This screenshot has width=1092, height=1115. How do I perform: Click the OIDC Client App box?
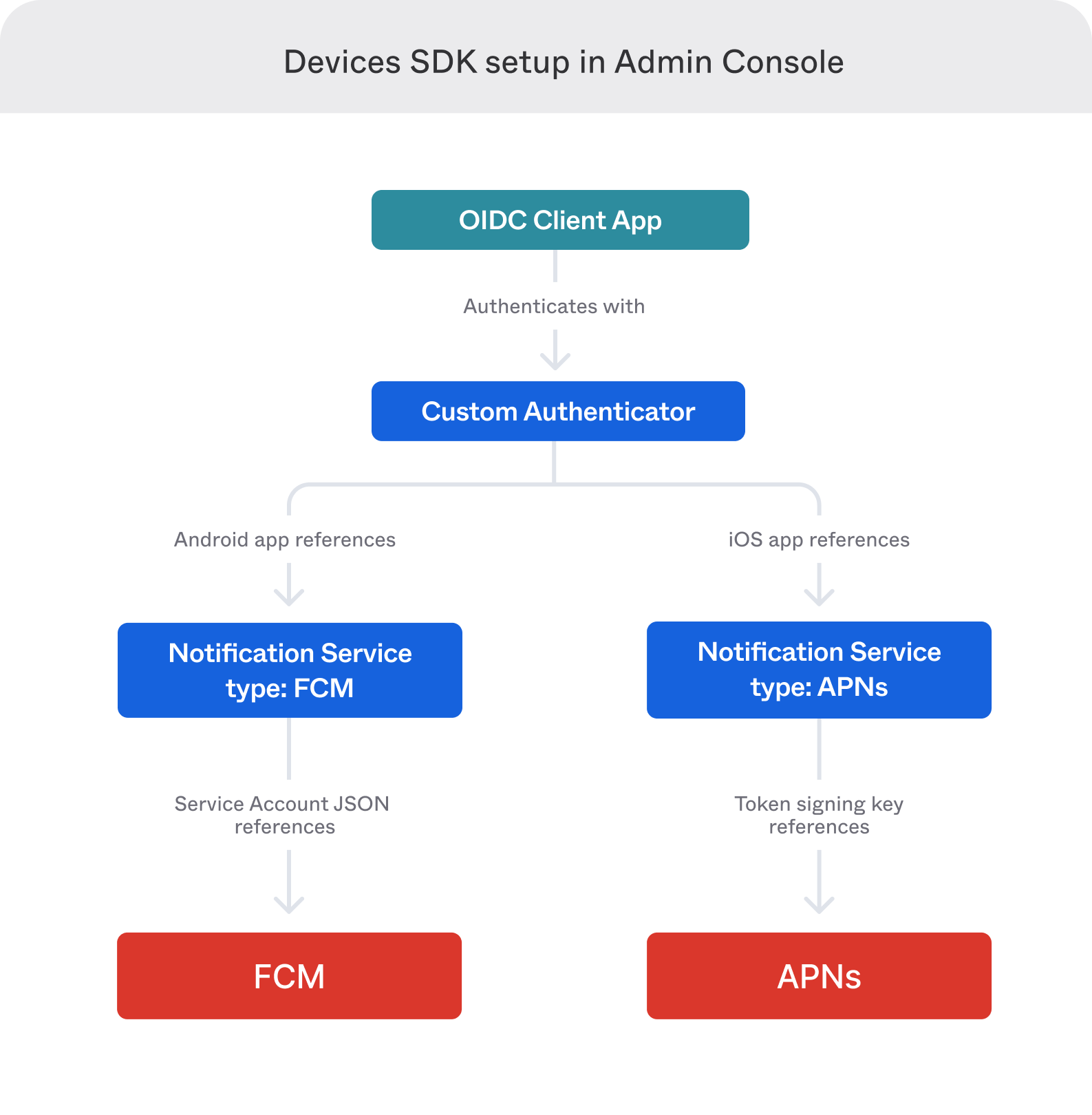click(x=560, y=220)
